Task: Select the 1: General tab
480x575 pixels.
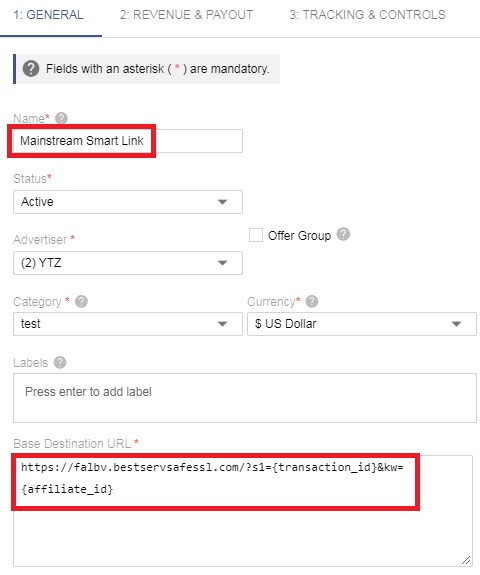Action: [48, 15]
